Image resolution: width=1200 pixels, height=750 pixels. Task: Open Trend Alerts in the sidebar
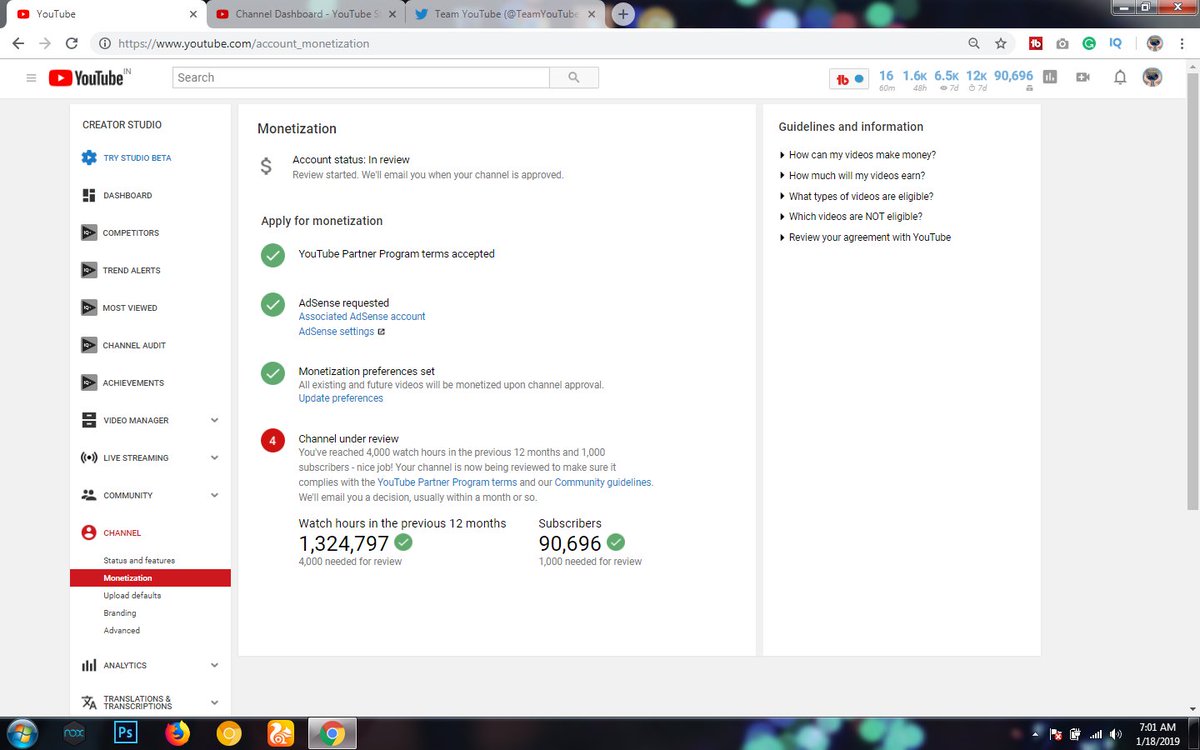coord(131,270)
